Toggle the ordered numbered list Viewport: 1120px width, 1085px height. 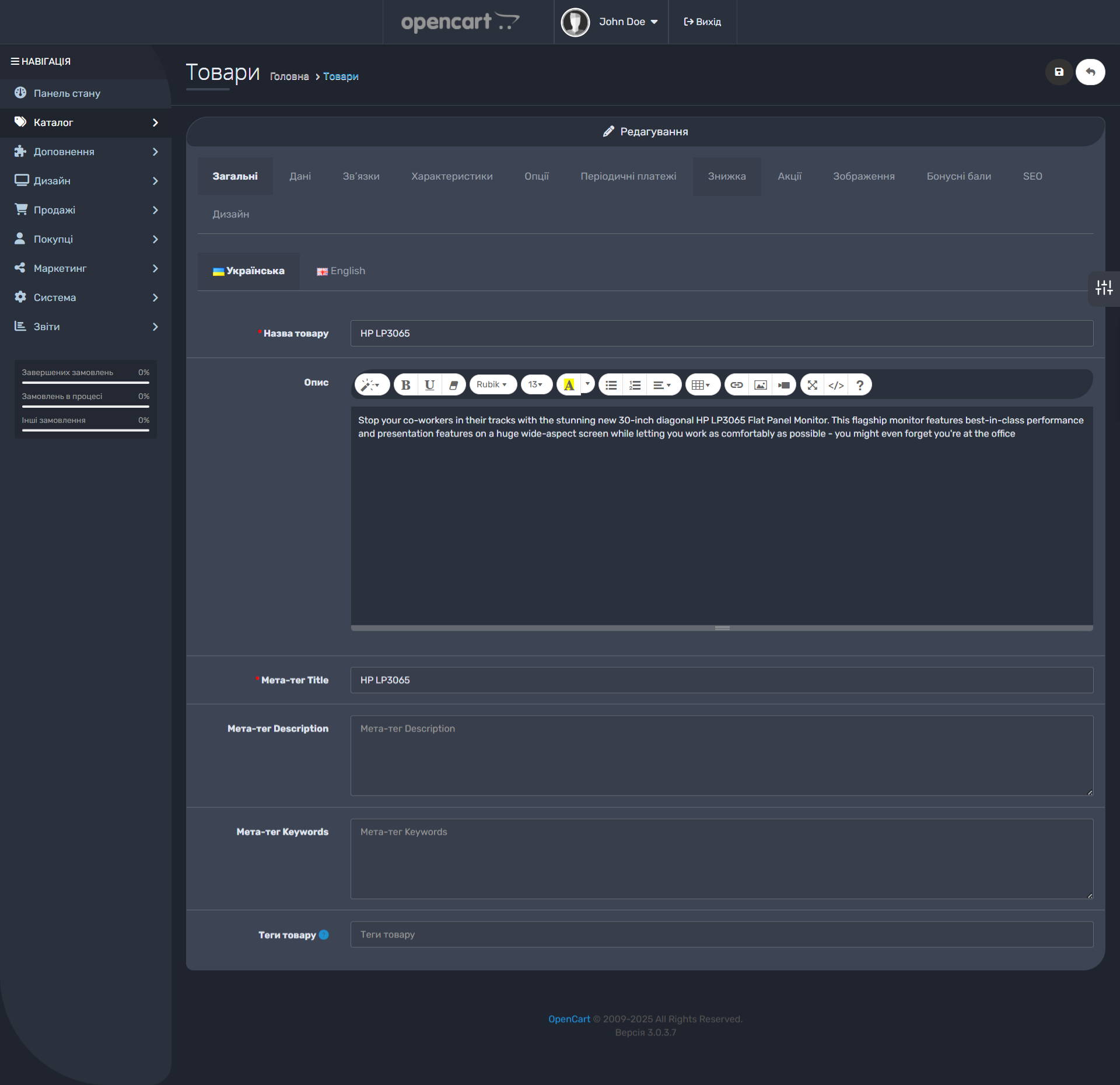pyautogui.click(x=635, y=385)
